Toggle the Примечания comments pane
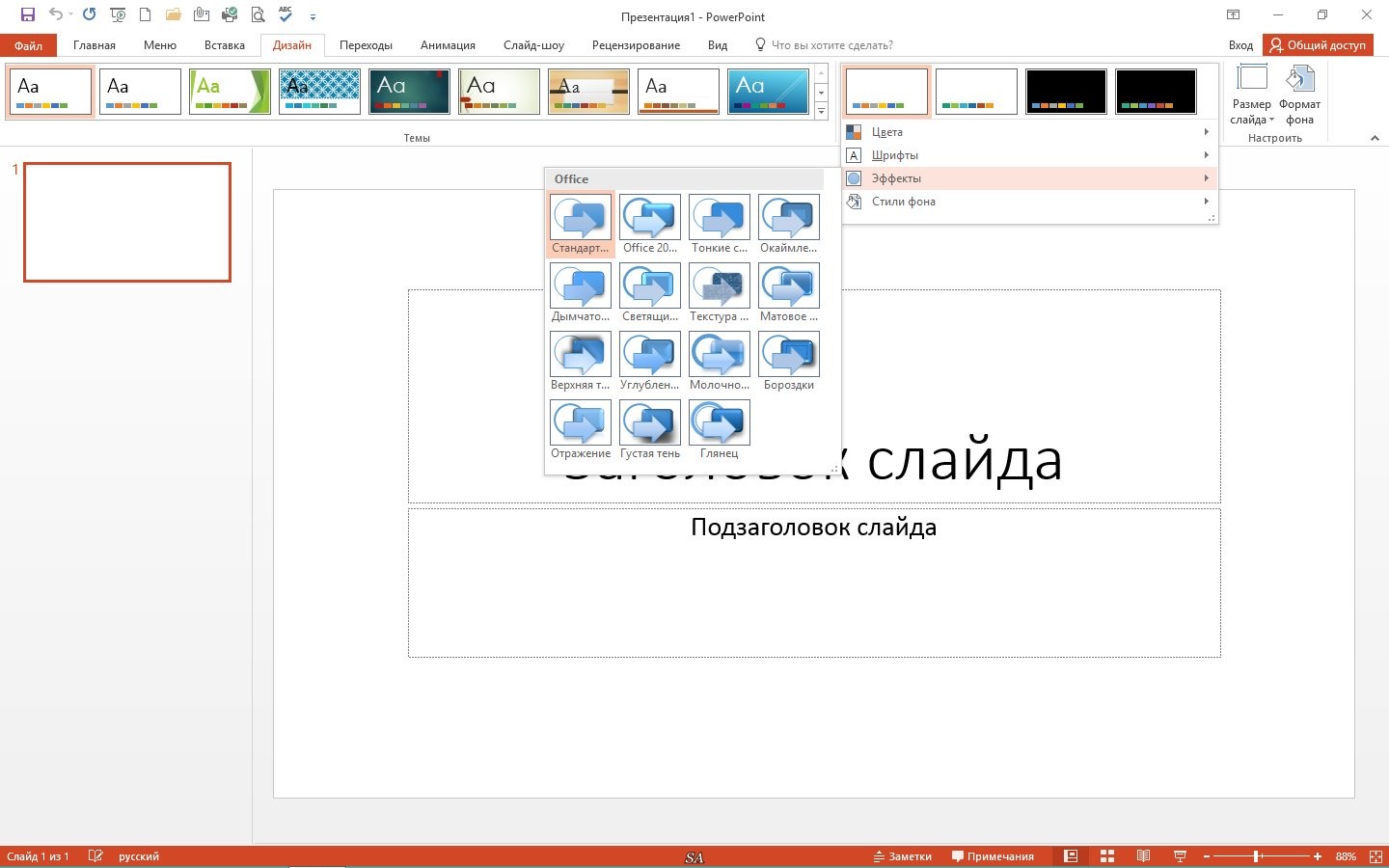Screen dimensions: 1389x868 pos(993,856)
